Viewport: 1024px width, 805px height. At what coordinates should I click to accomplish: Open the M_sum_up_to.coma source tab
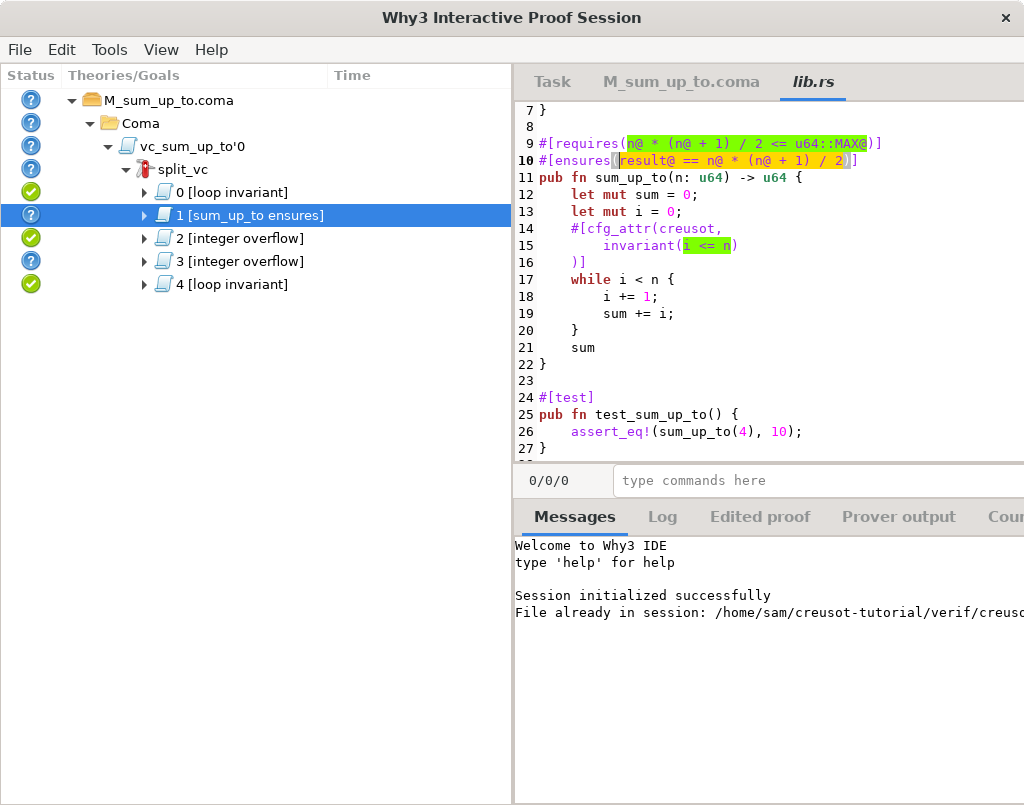click(x=681, y=82)
